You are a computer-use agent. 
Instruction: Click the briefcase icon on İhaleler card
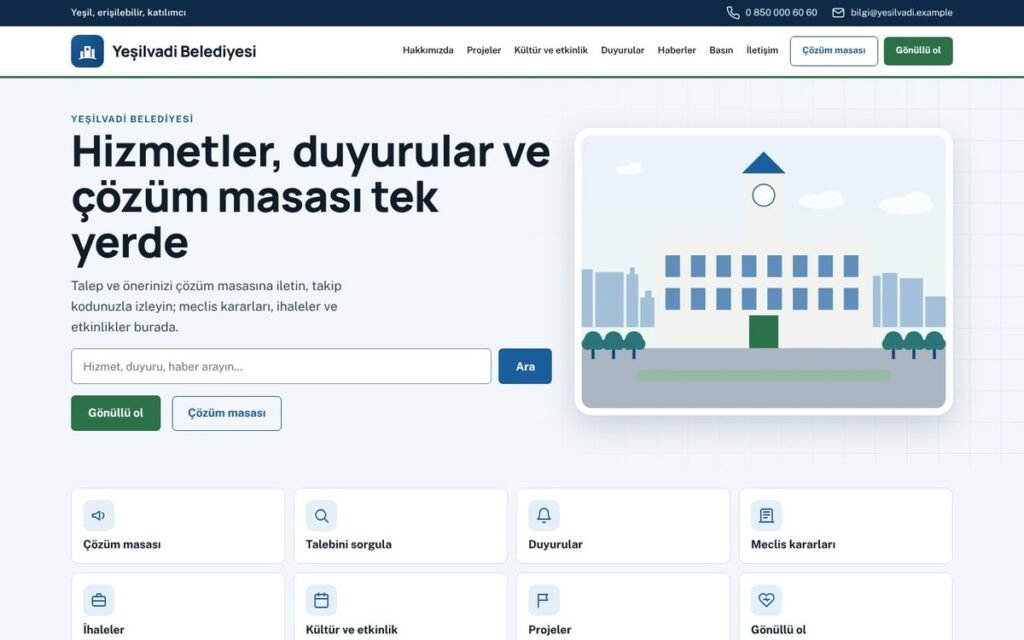(x=99, y=600)
